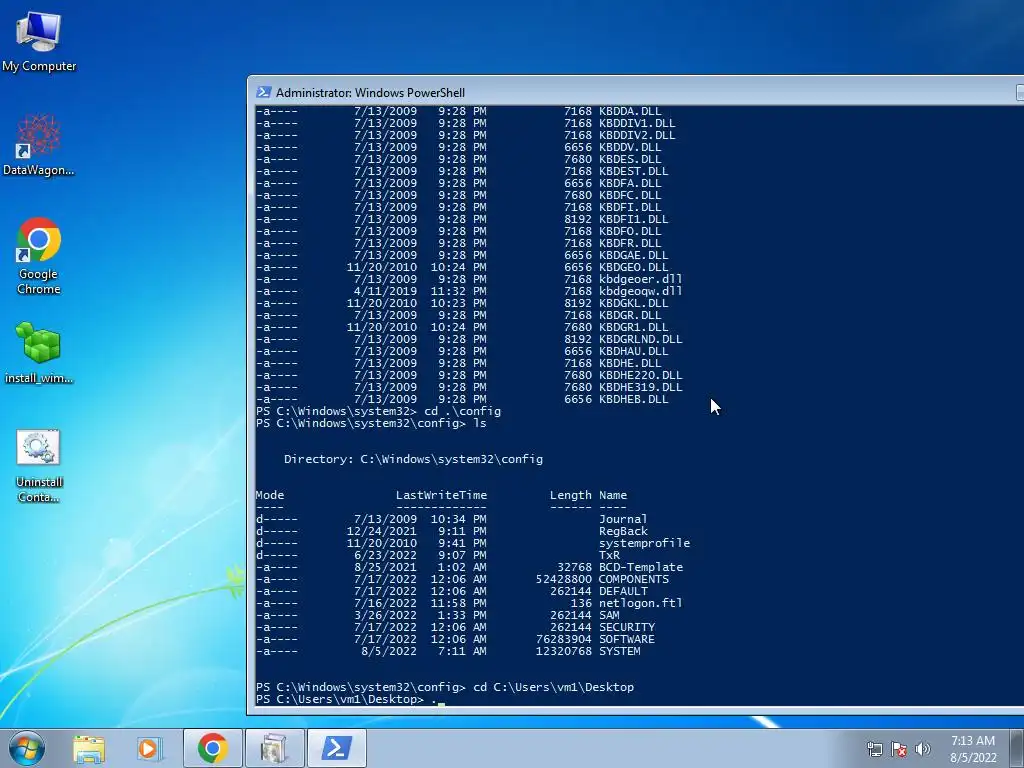Click the TxR directory entry
The height and width of the screenshot is (768, 1024).
[x=609, y=555]
